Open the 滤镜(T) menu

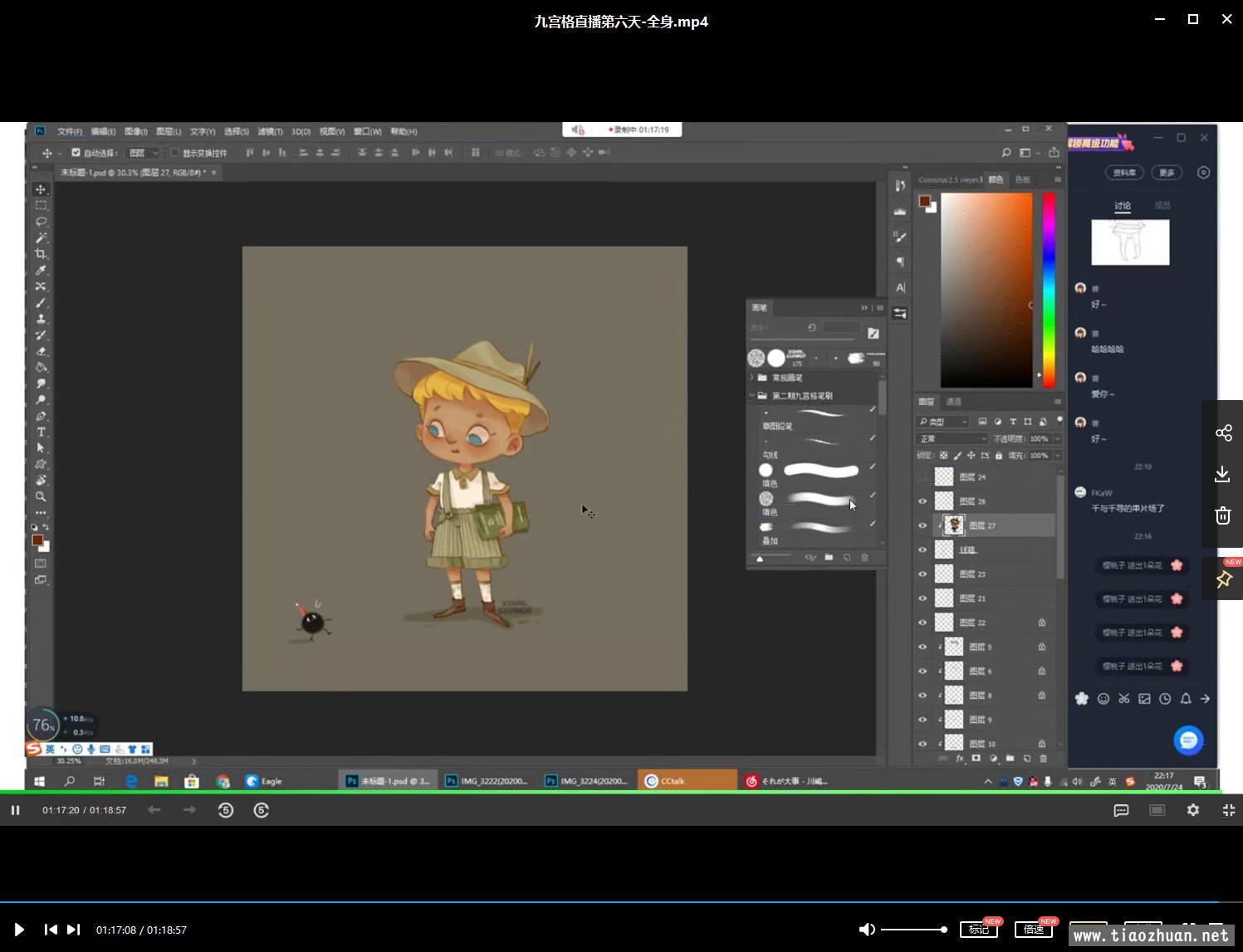tap(270, 131)
